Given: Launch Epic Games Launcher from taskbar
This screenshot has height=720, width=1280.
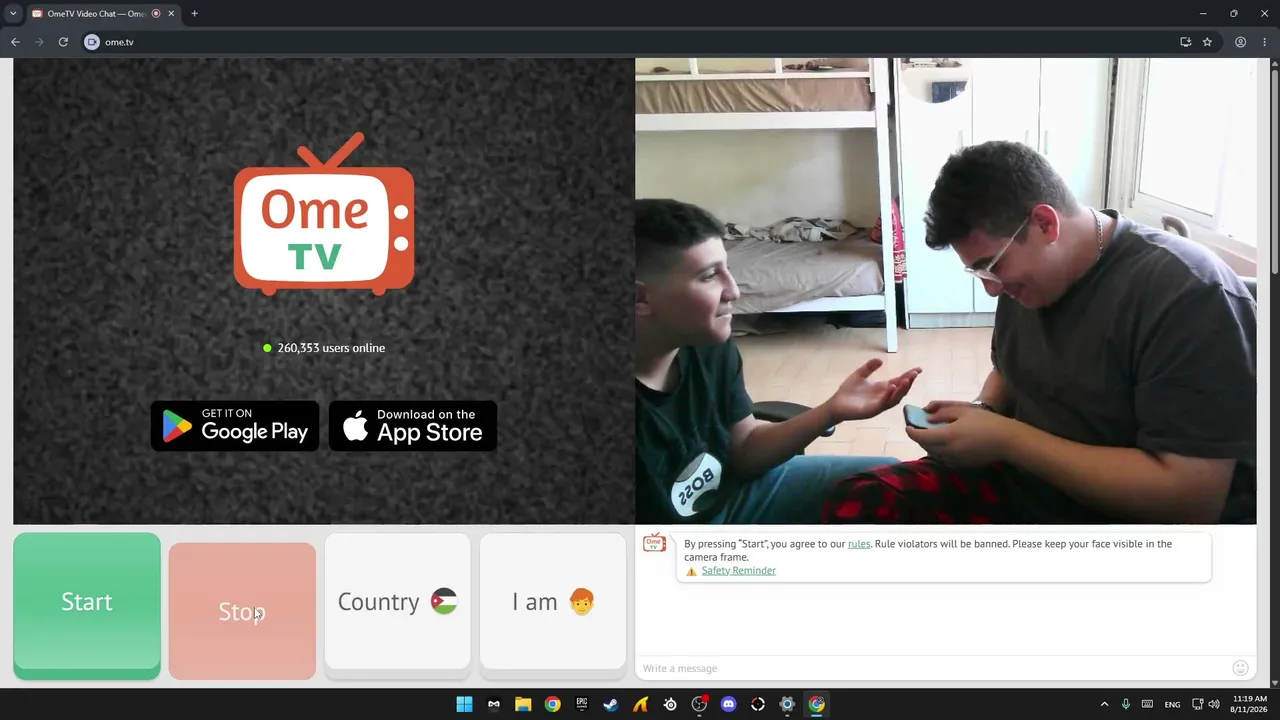Looking at the screenshot, I should coord(582,704).
